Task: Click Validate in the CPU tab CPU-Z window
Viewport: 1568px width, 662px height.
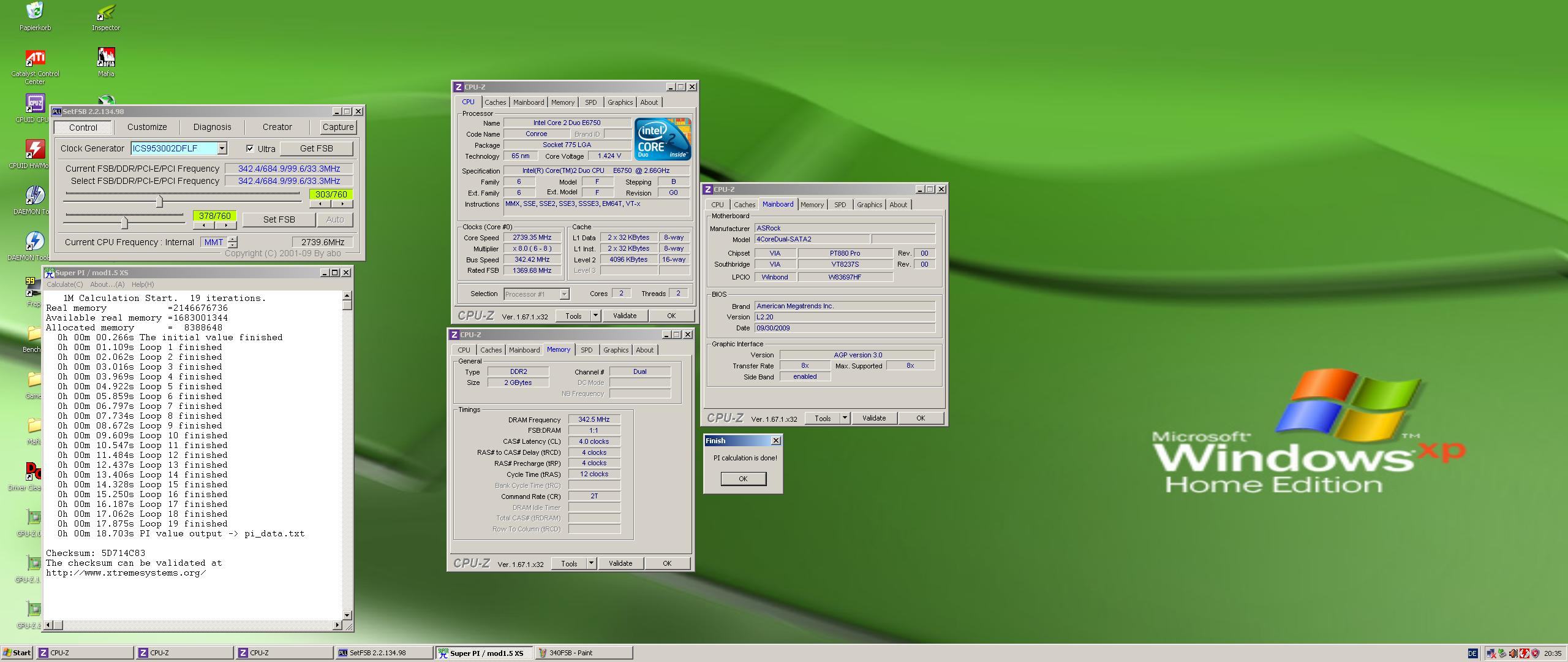Action: (x=624, y=316)
